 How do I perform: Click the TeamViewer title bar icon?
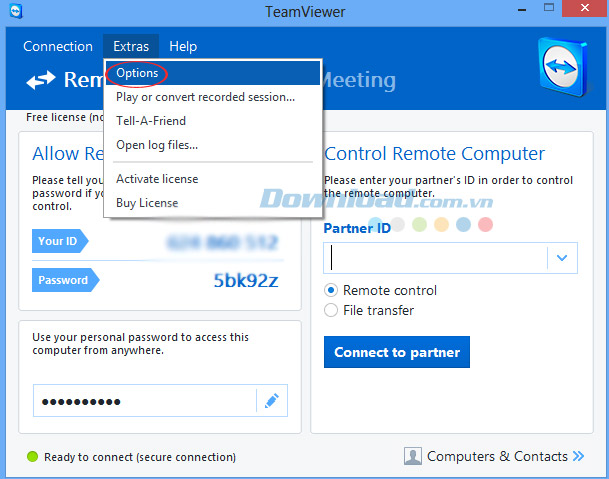[16, 11]
